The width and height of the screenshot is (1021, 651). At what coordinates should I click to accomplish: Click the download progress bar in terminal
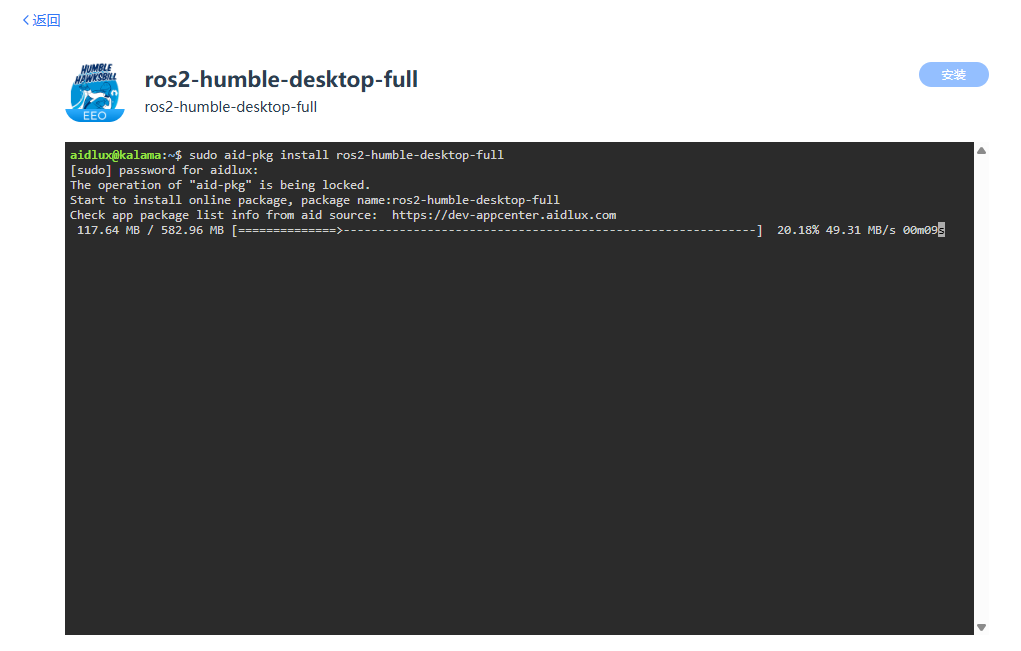point(497,230)
